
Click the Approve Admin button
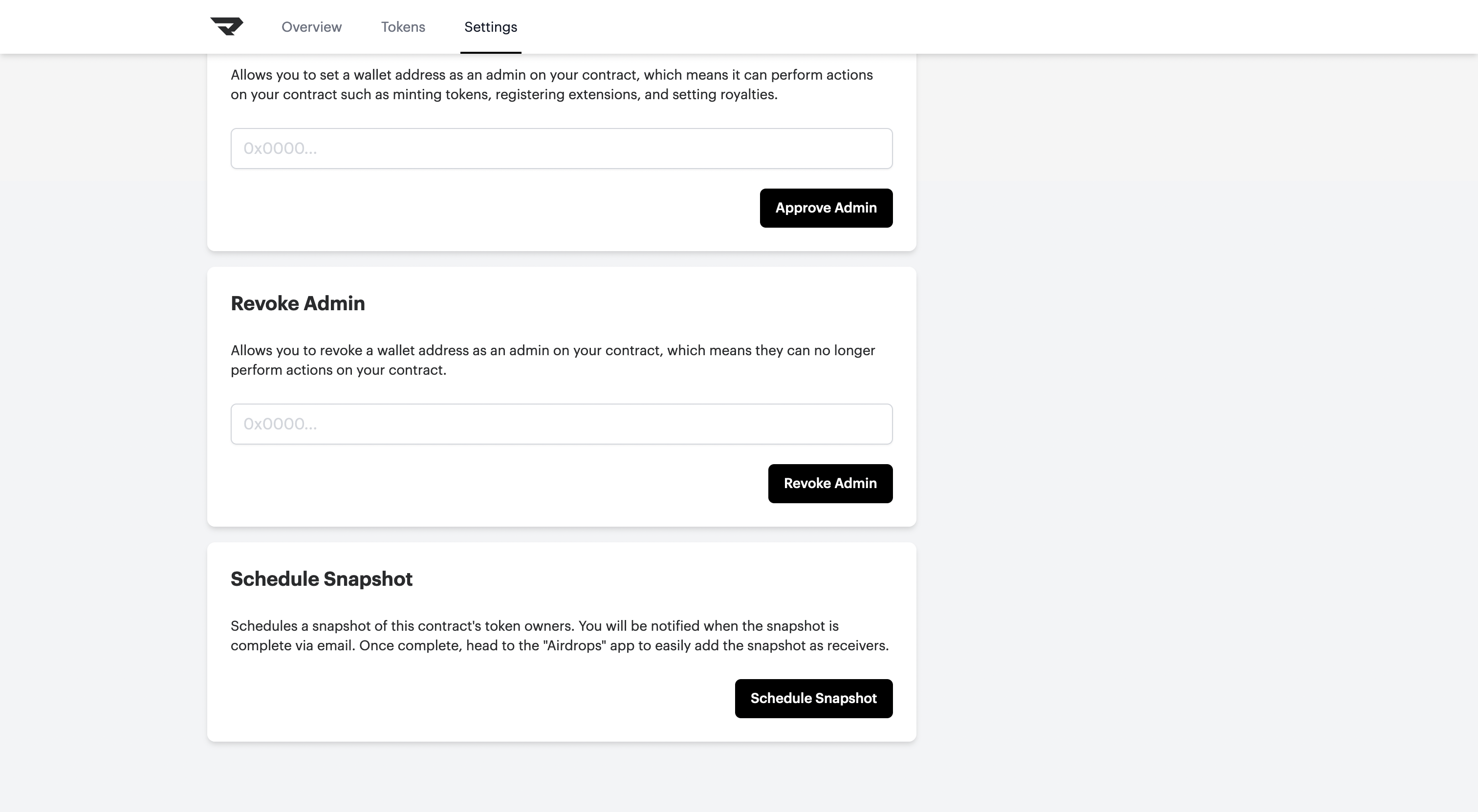[x=826, y=208]
